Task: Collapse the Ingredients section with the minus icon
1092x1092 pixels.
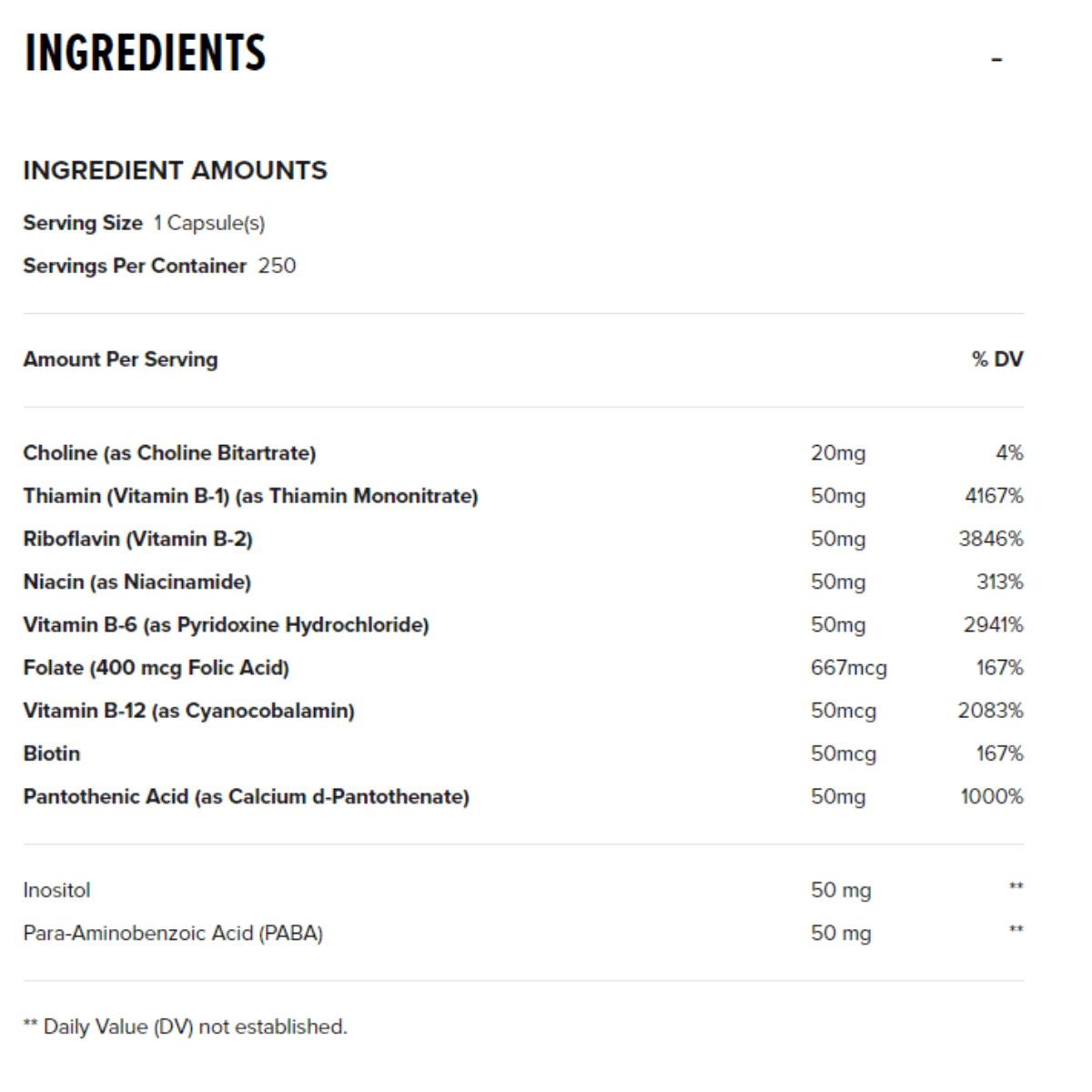Action: point(996,60)
